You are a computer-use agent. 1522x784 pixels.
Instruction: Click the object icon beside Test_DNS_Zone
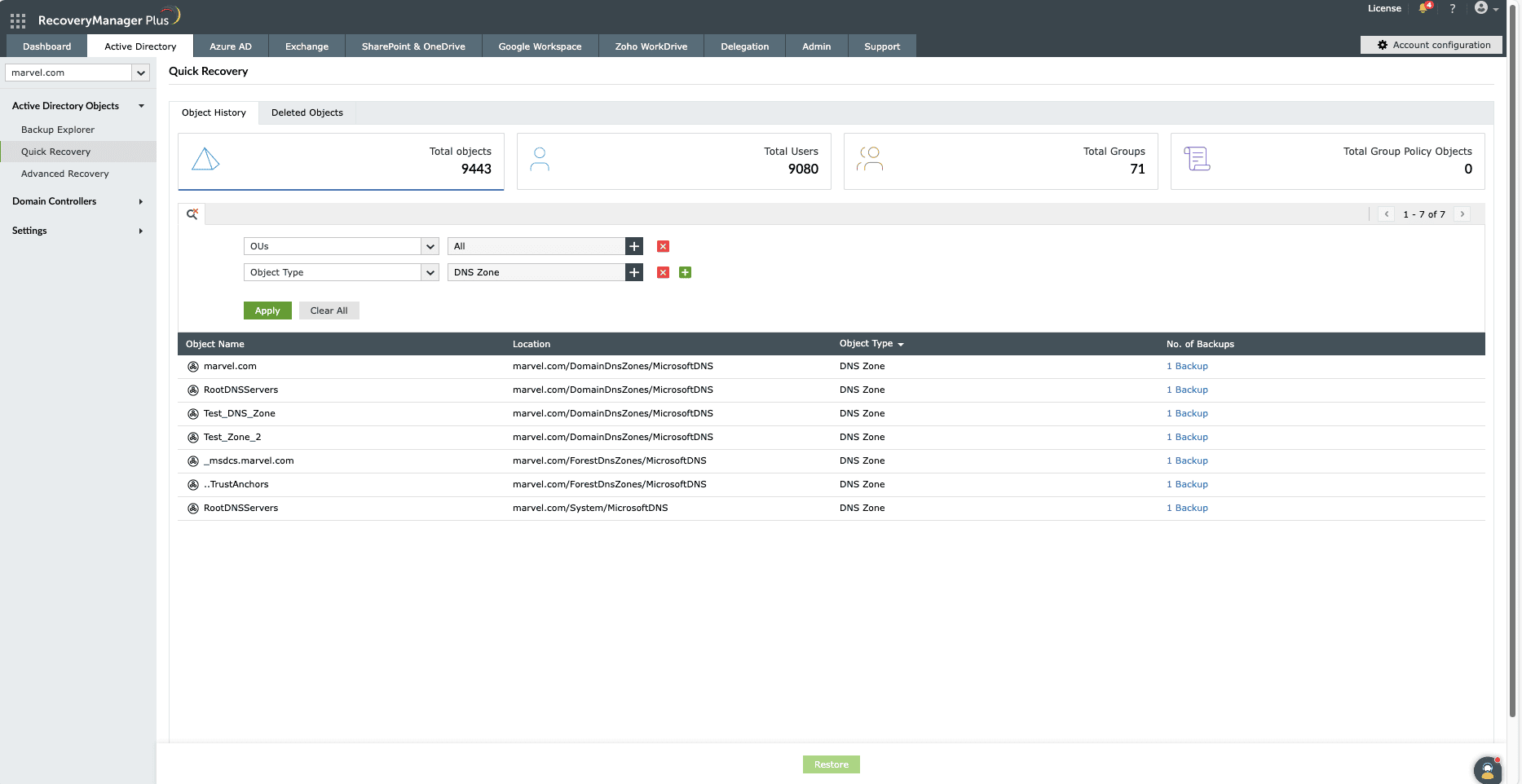(193, 414)
